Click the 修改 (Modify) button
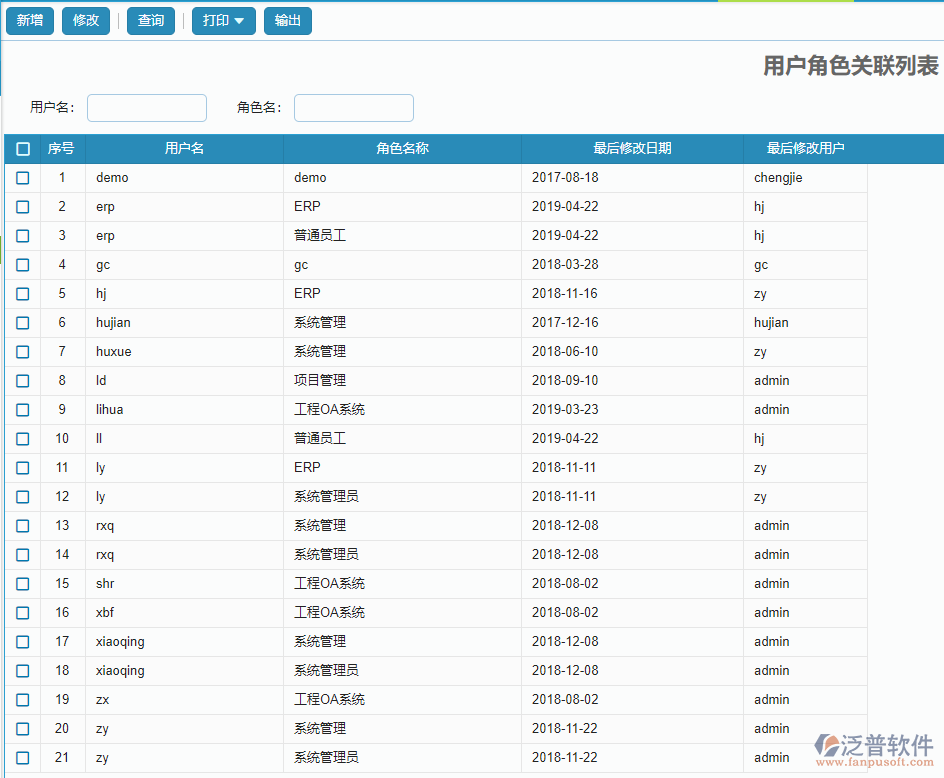The height and width of the screenshot is (778, 944). point(85,20)
